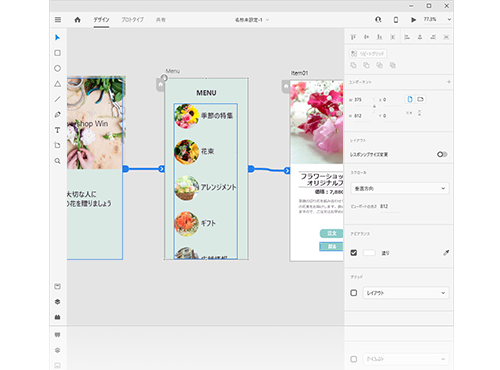Image resolution: width=500 pixels, height=370 pixels.
Task: Distribute selection vertically
Action: pos(393,37)
